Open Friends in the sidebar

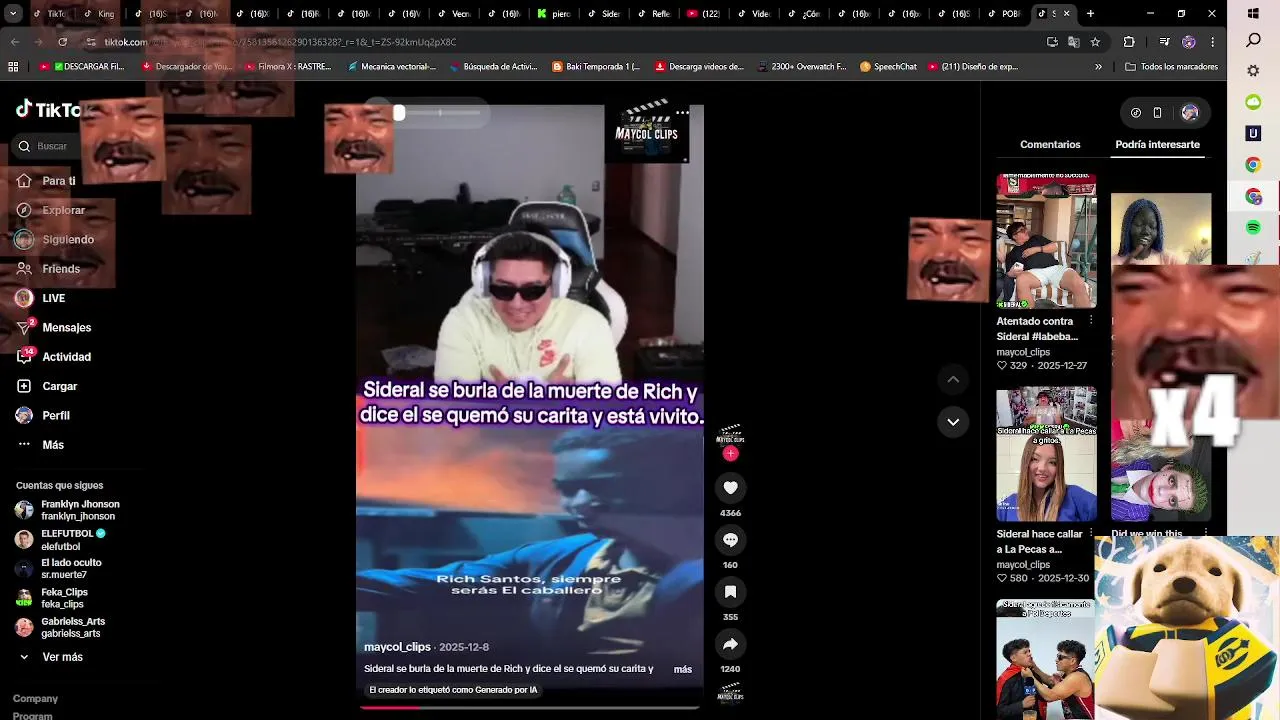pos(48,269)
